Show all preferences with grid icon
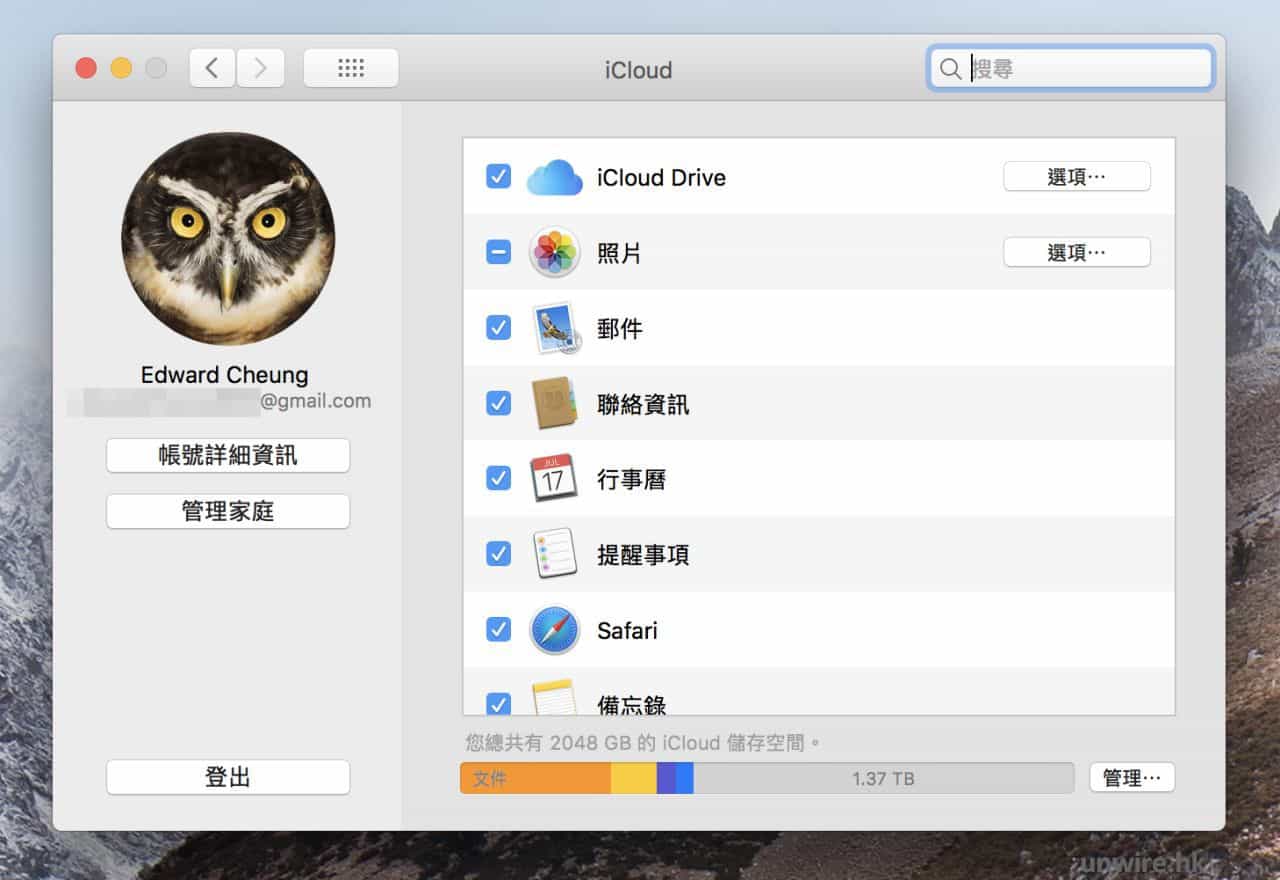 coord(351,68)
